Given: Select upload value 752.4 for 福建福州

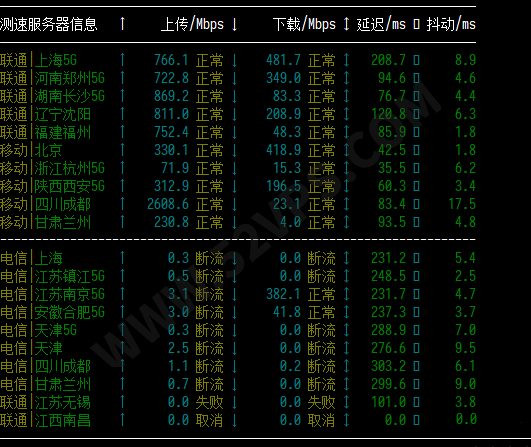Looking at the screenshot, I should [x=171, y=132].
